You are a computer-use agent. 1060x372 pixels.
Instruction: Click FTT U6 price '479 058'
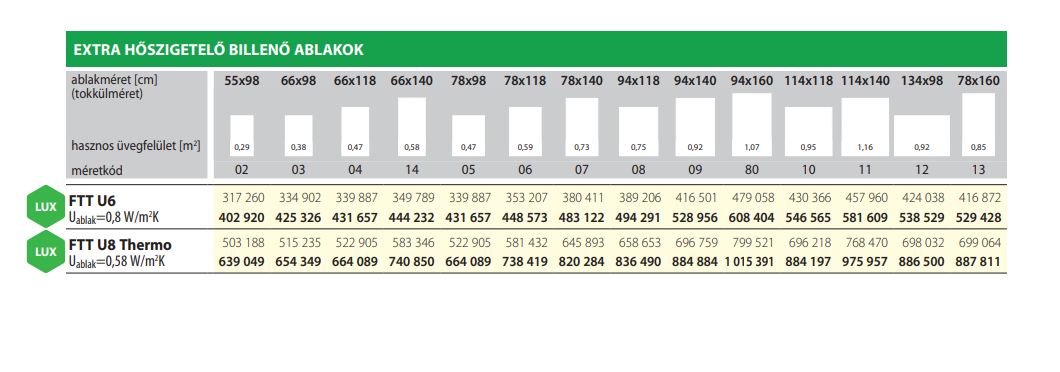(753, 197)
